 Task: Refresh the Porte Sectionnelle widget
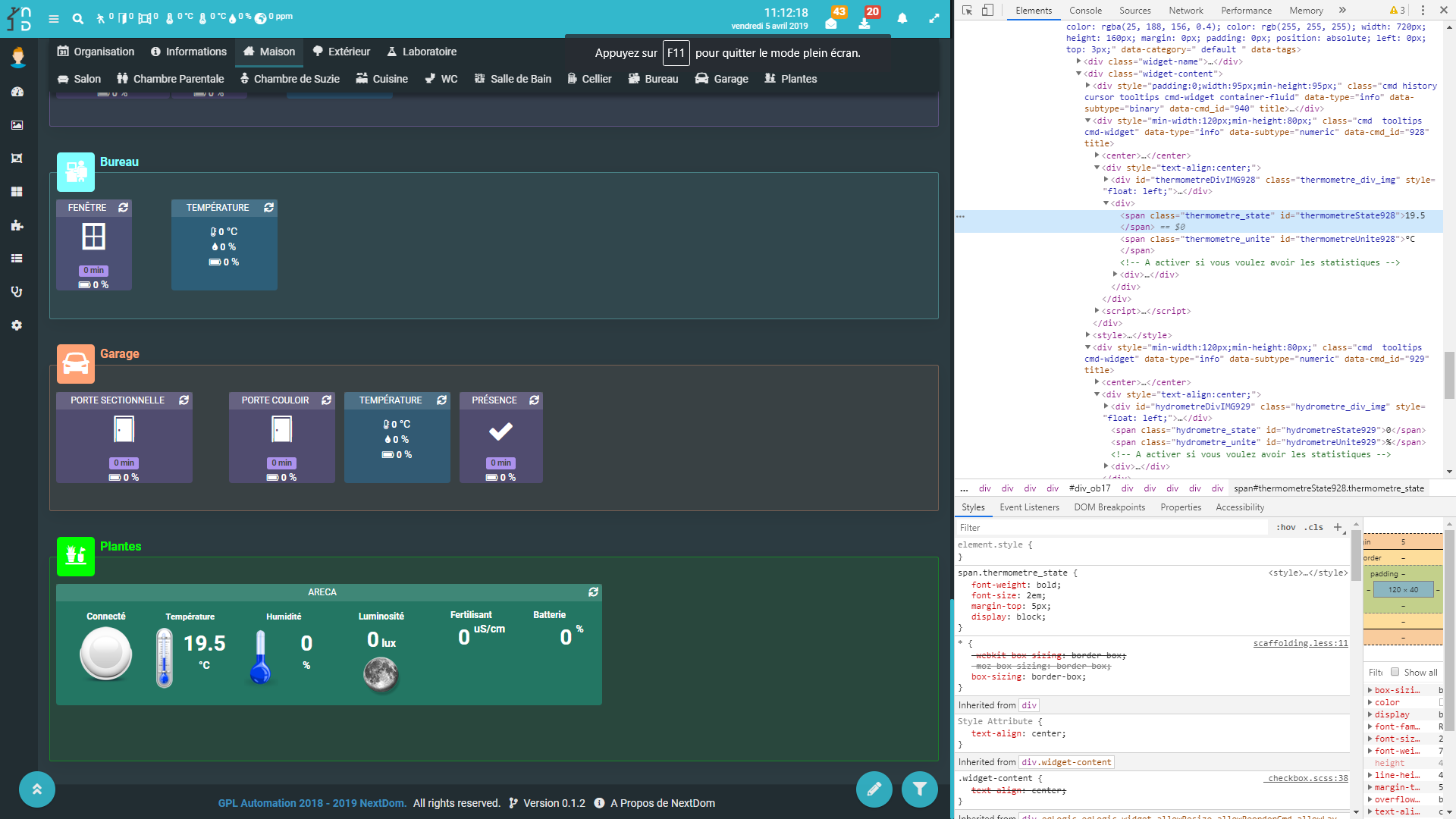click(x=184, y=400)
